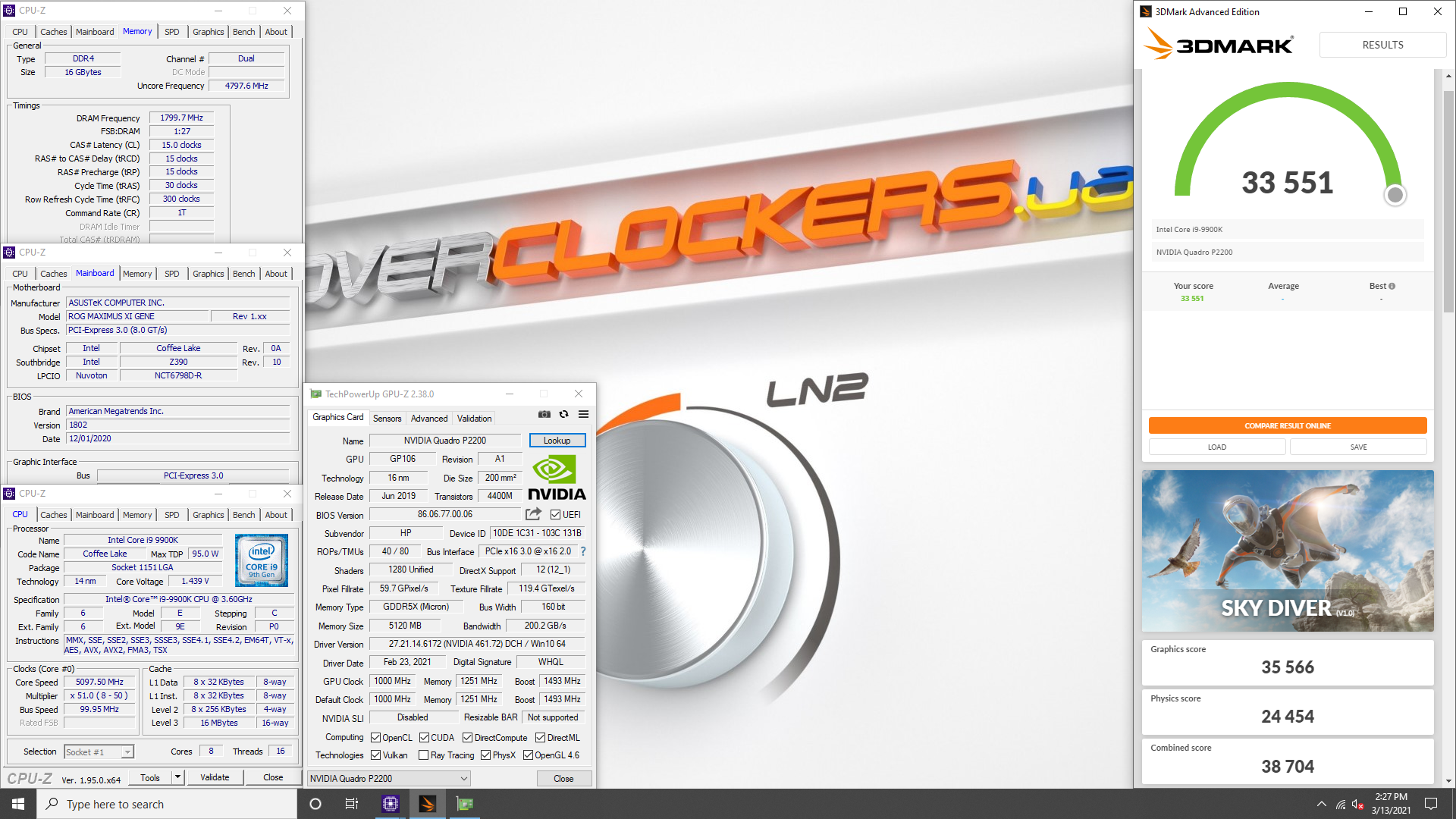The image size is (1456, 819).
Task: Click the Bus Interface question mark
Action: tap(583, 551)
